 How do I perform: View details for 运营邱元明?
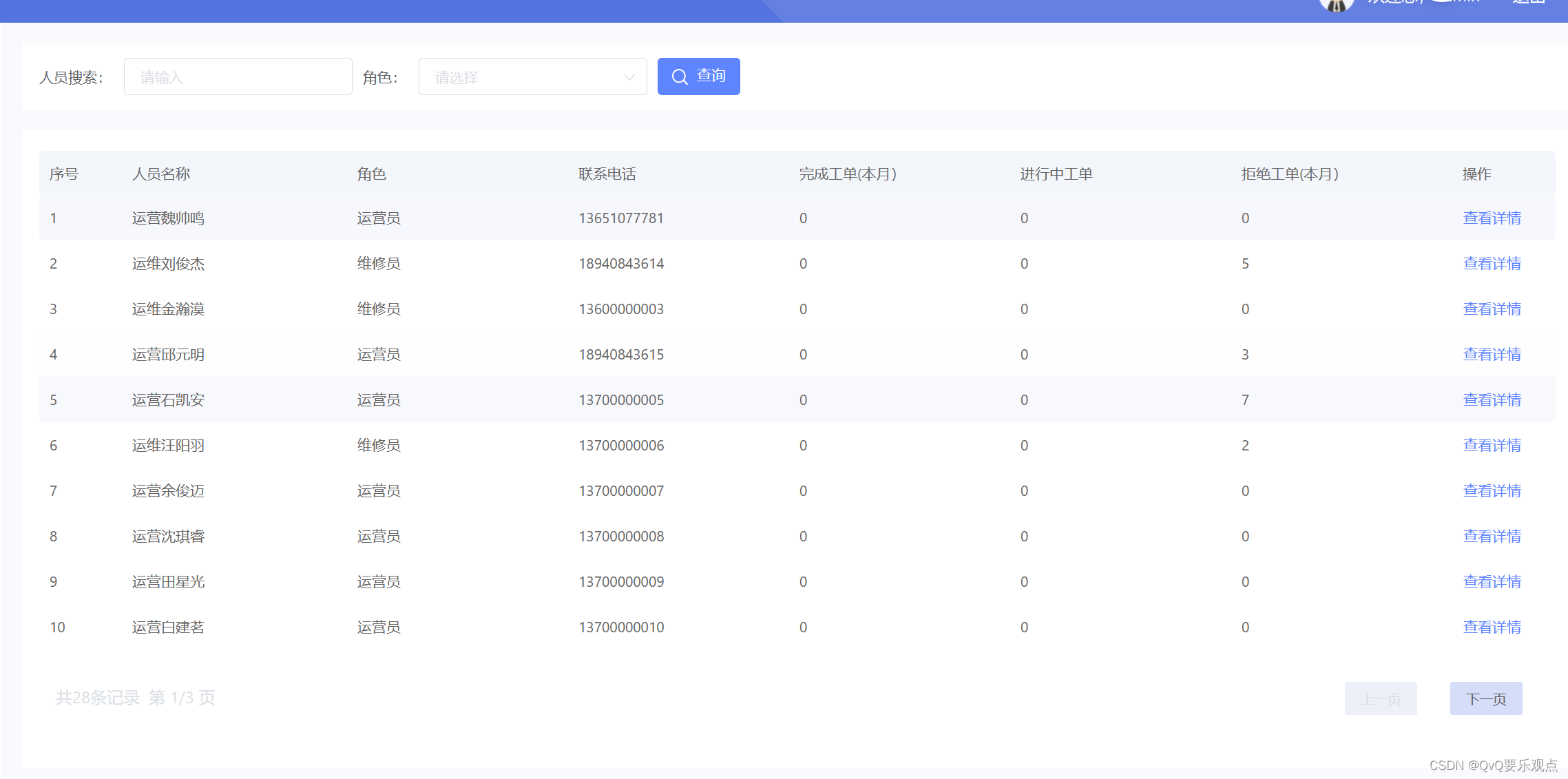(x=1492, y=355)
